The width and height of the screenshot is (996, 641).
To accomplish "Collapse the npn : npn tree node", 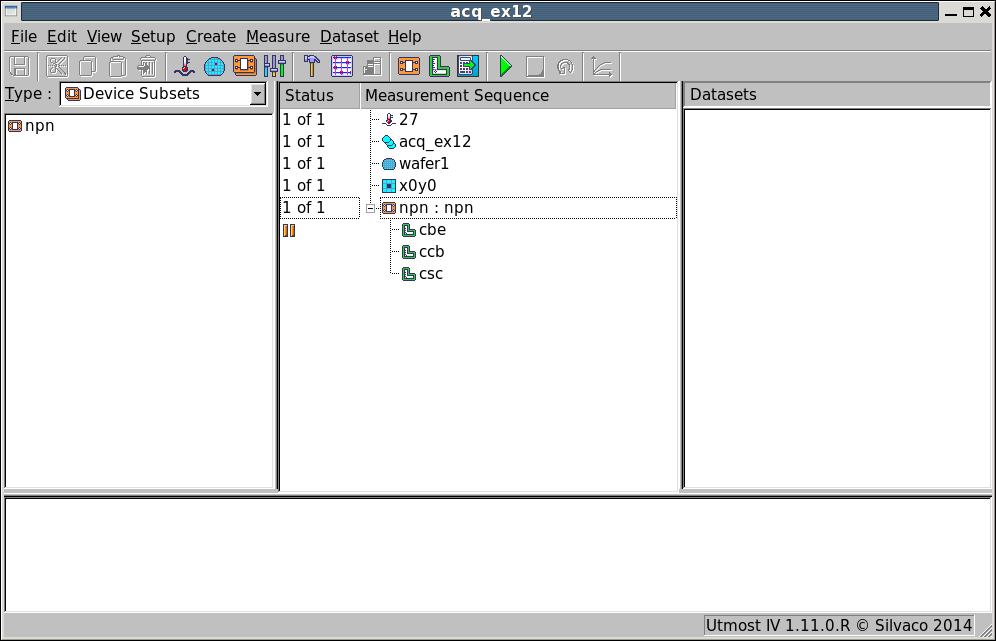I will [x=370, y=208].
